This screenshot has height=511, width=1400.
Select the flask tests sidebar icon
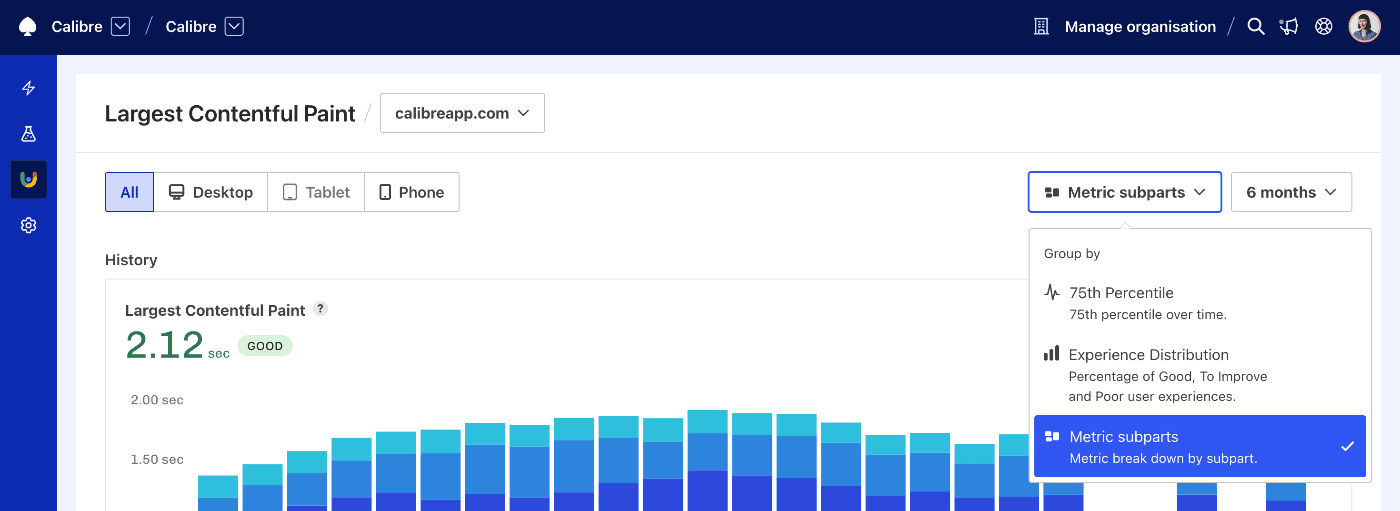tap(29, 134)
